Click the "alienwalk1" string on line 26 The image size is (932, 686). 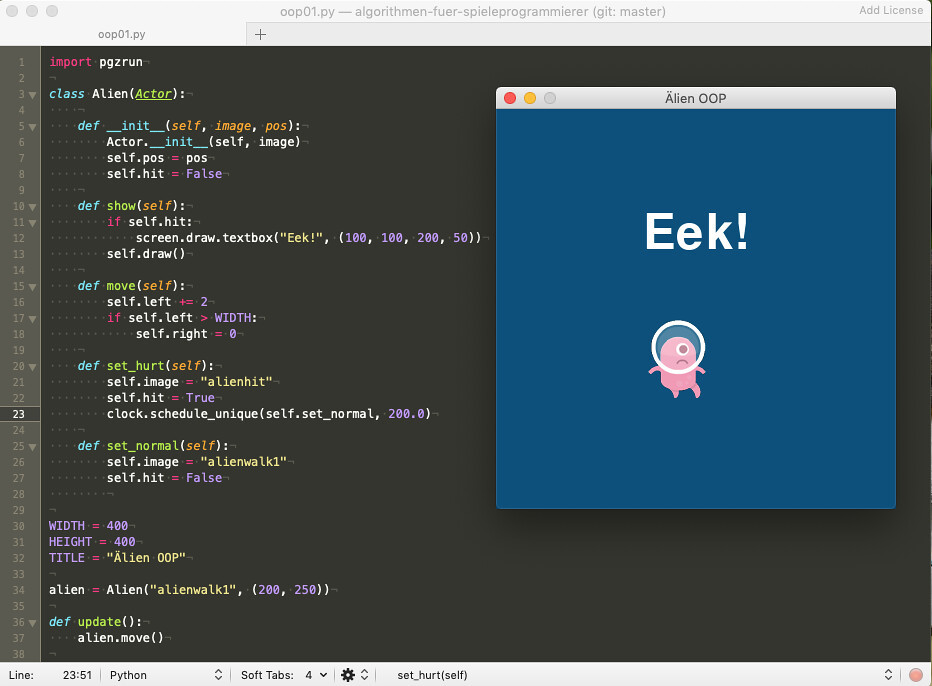coord(243,462)
